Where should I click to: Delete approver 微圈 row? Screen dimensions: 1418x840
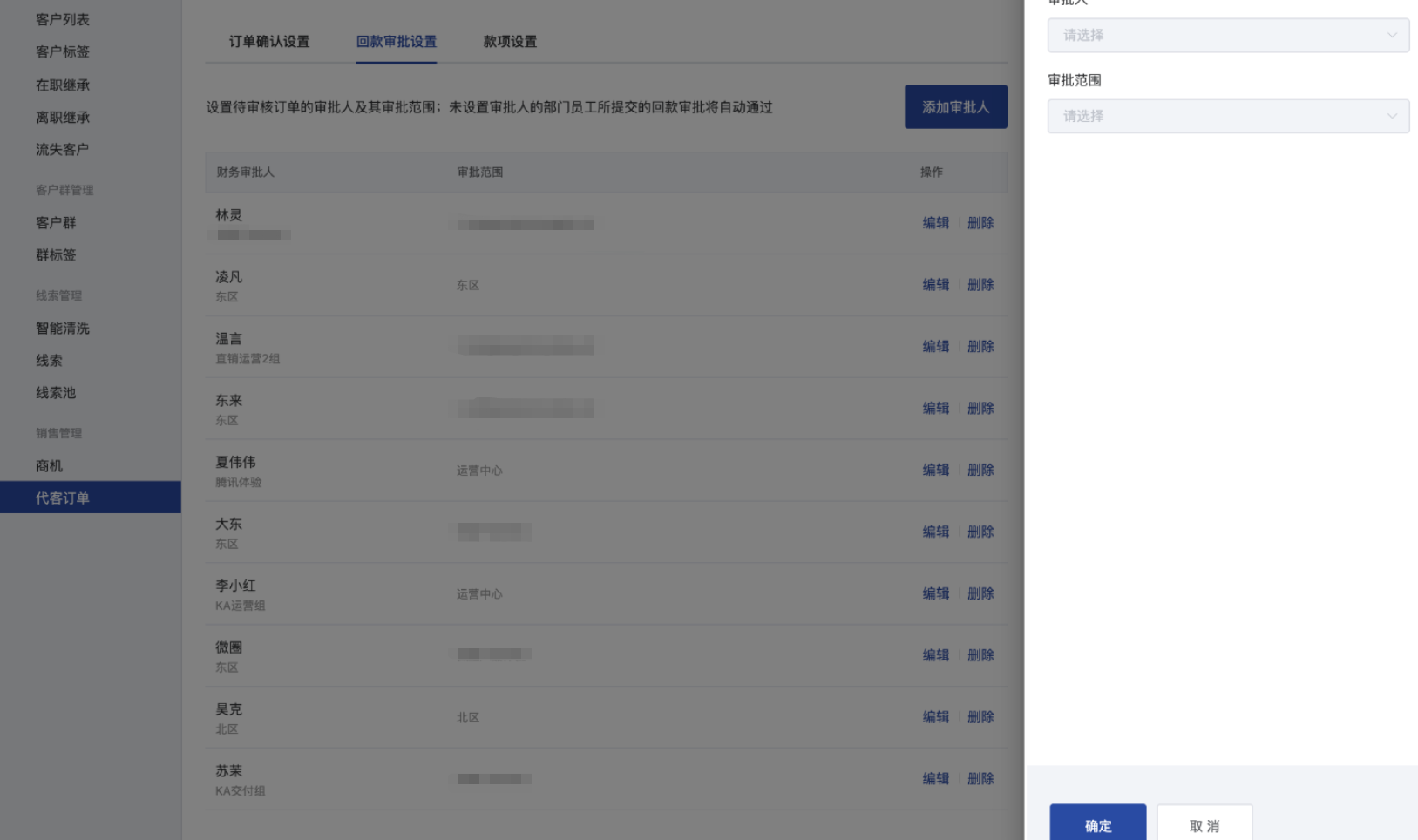[x=980, y=656]
